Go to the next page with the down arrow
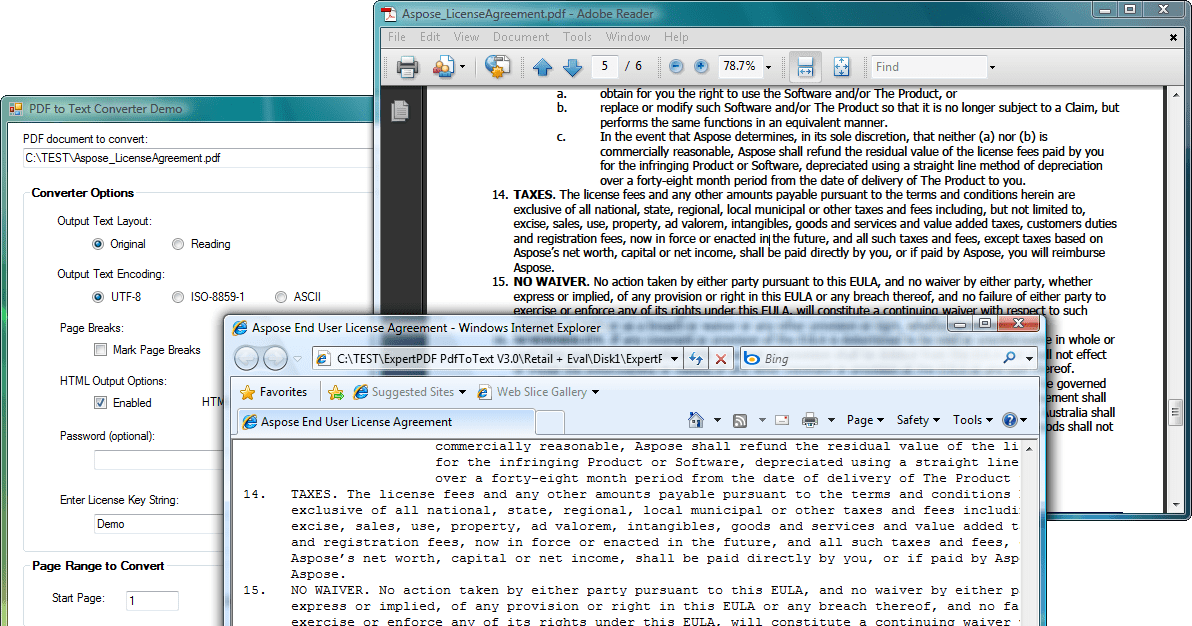 coord(573,66)
